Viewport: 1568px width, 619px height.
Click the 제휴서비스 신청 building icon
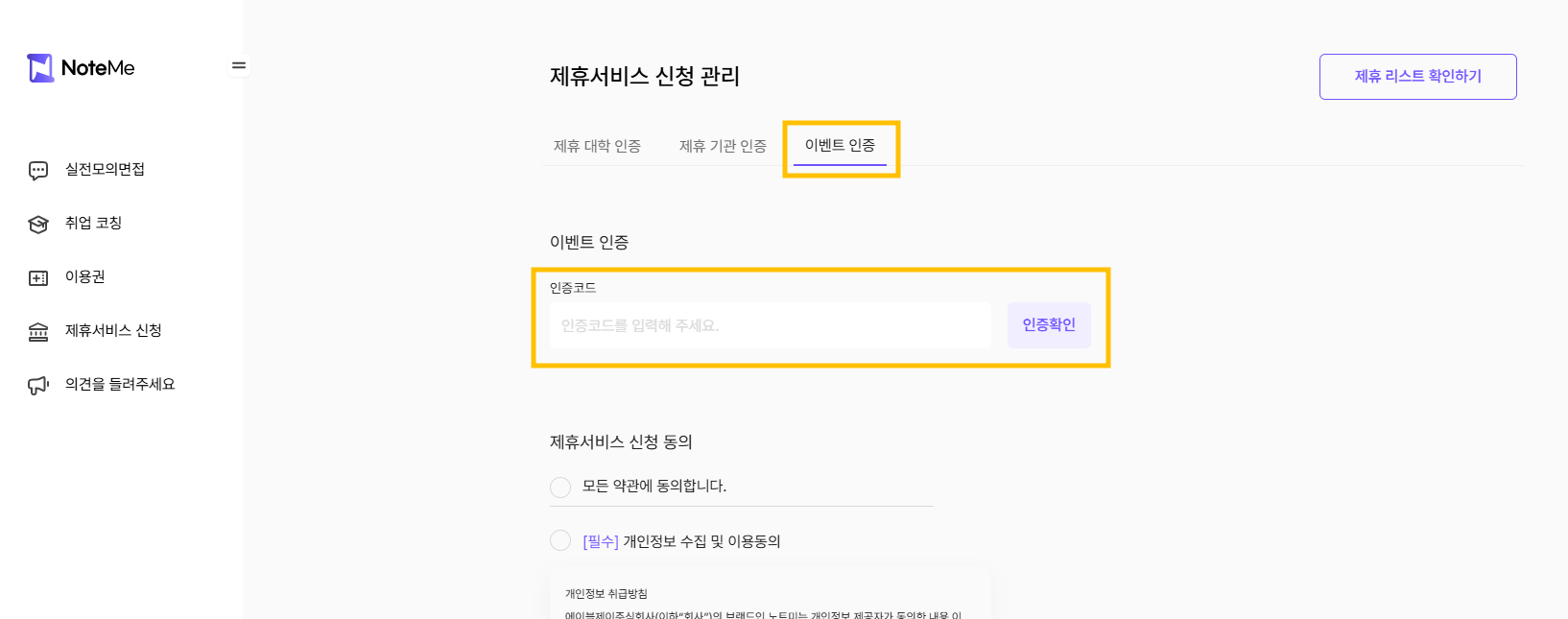coord(38,332)
